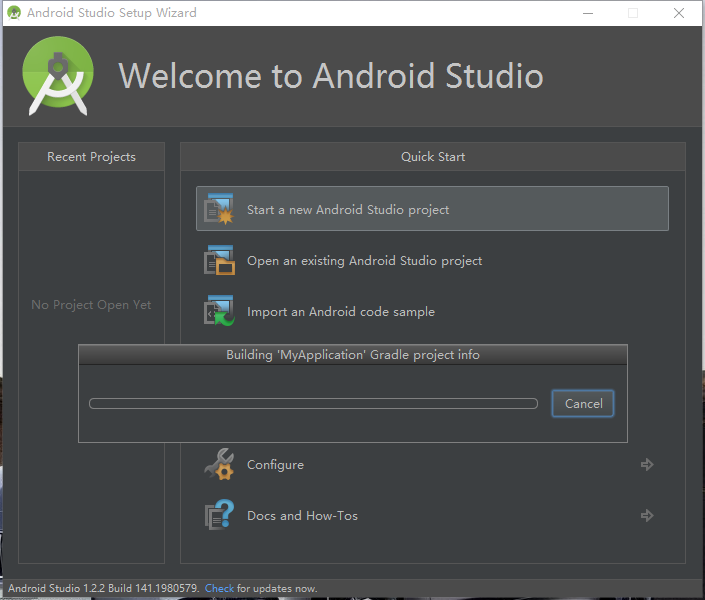Click the Building 'MyApplication' Gradle project info title

(x=353, y=355)
